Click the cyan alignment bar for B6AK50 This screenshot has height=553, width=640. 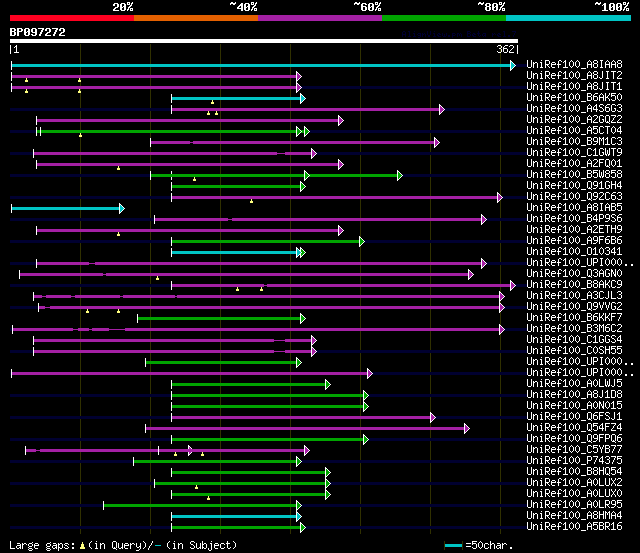238,98
